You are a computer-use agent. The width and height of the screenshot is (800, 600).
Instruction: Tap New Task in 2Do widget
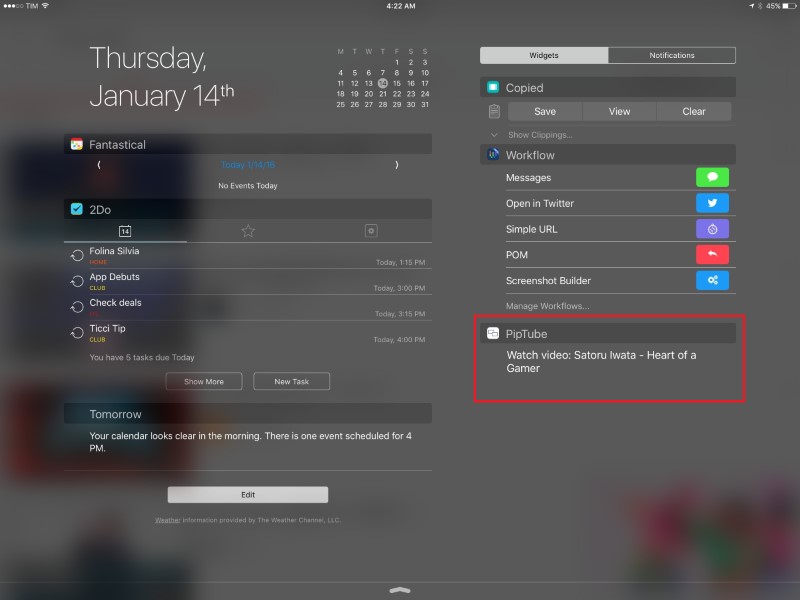pyautogui.click(x=291, y=381)
